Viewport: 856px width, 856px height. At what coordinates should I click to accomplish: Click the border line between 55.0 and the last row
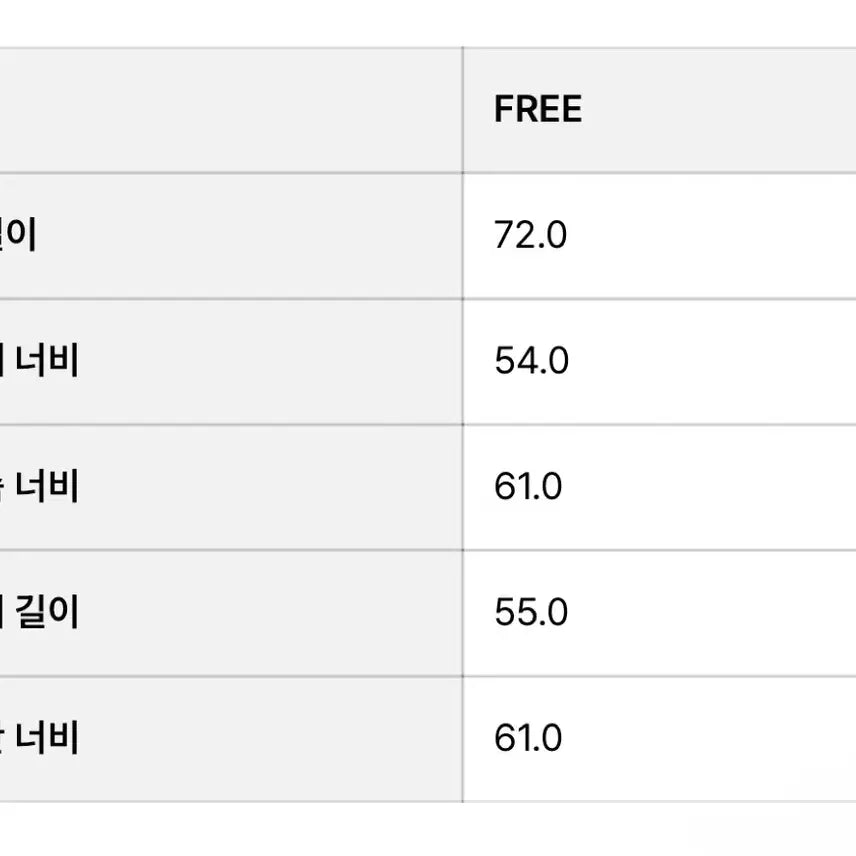[x=658, y=675]
